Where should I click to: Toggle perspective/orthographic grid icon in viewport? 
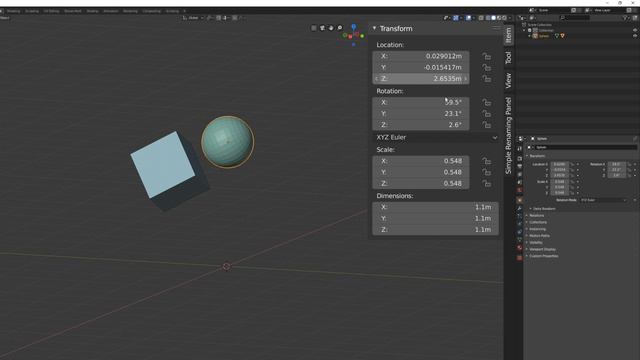click(x=313, y=28)
